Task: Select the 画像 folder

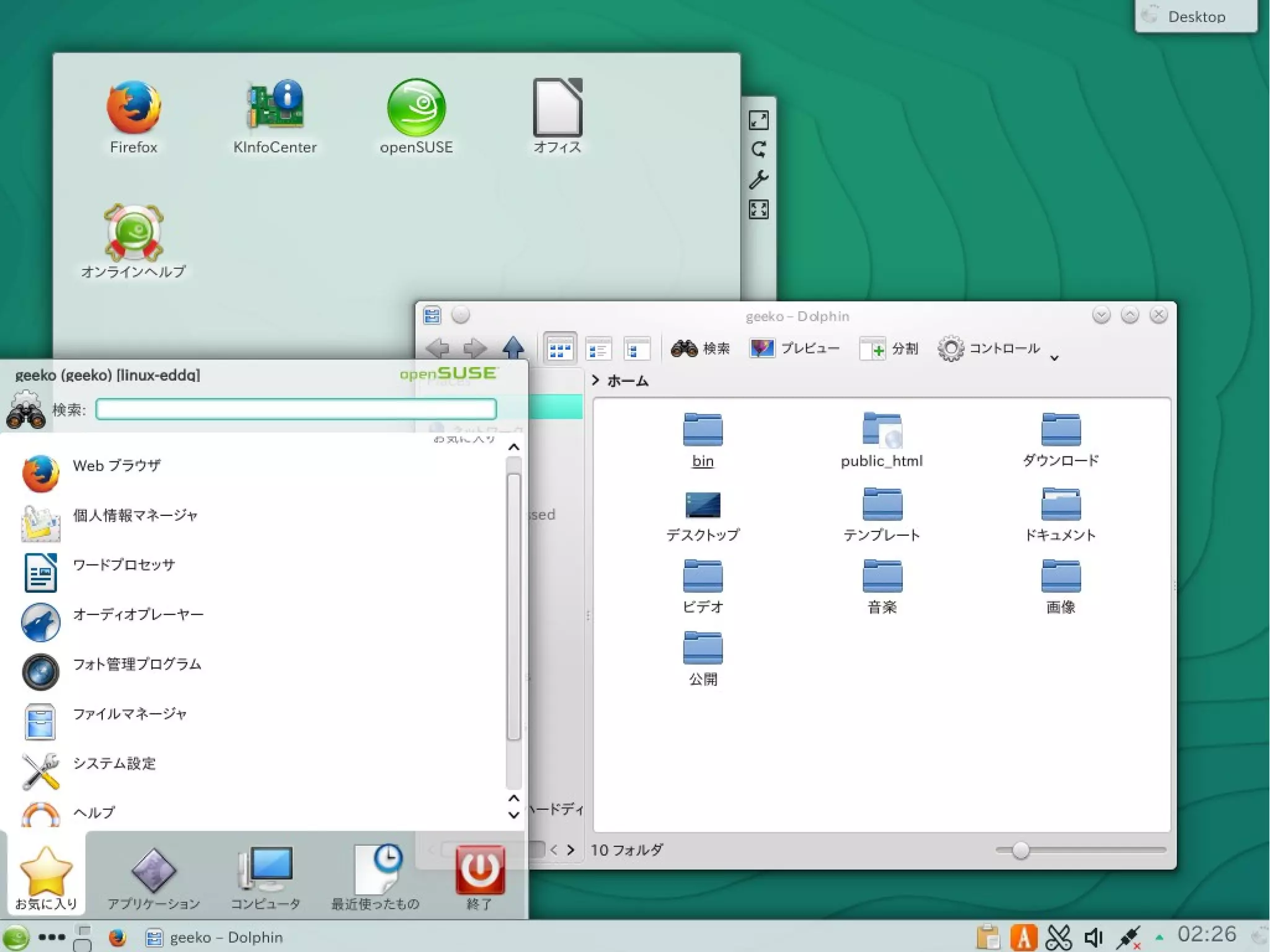Action: click(1060, 587)
